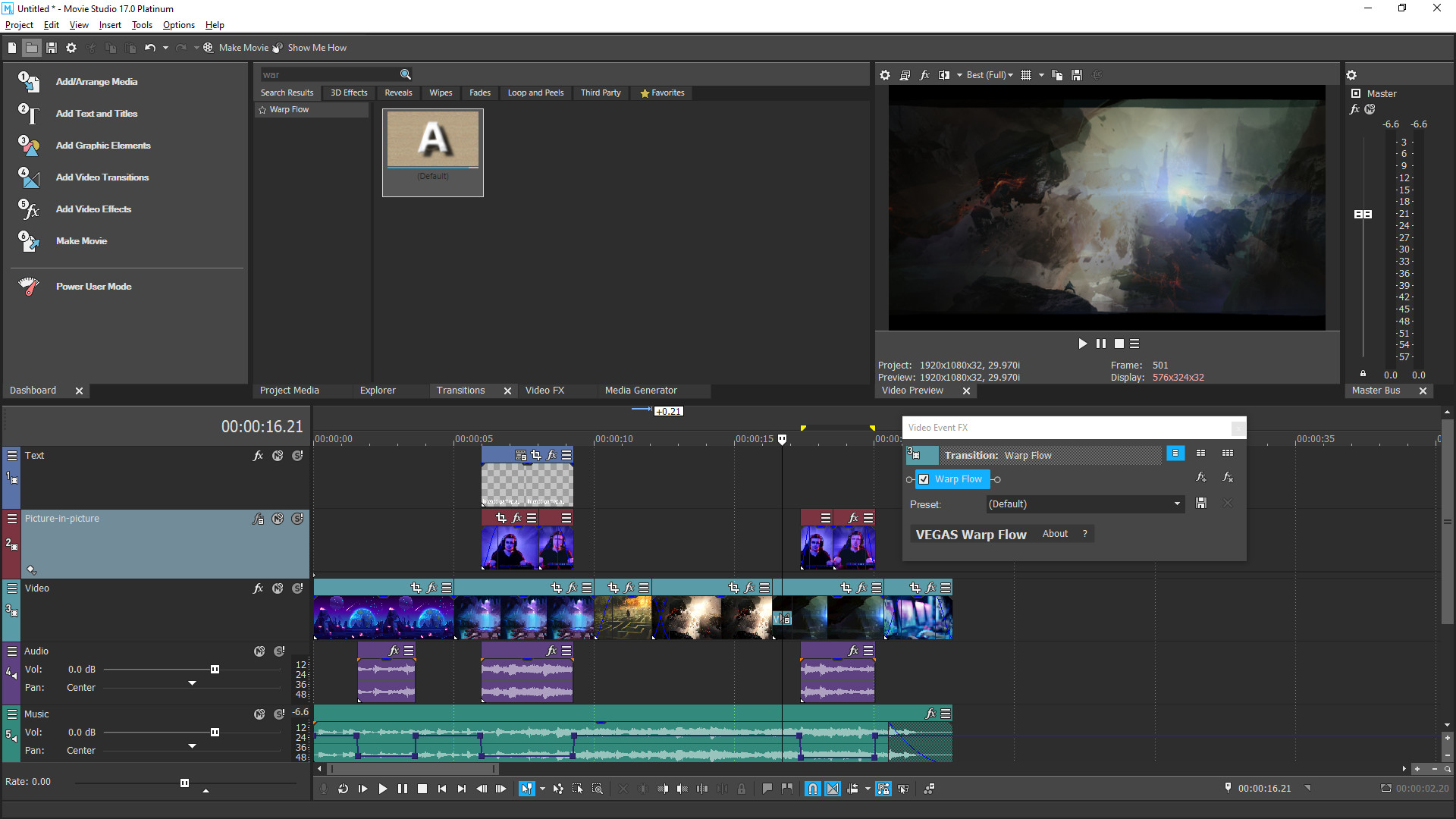Switch to the 3D Effects tab
This screenshot has height=819, width=1456.
pos(349,92)
